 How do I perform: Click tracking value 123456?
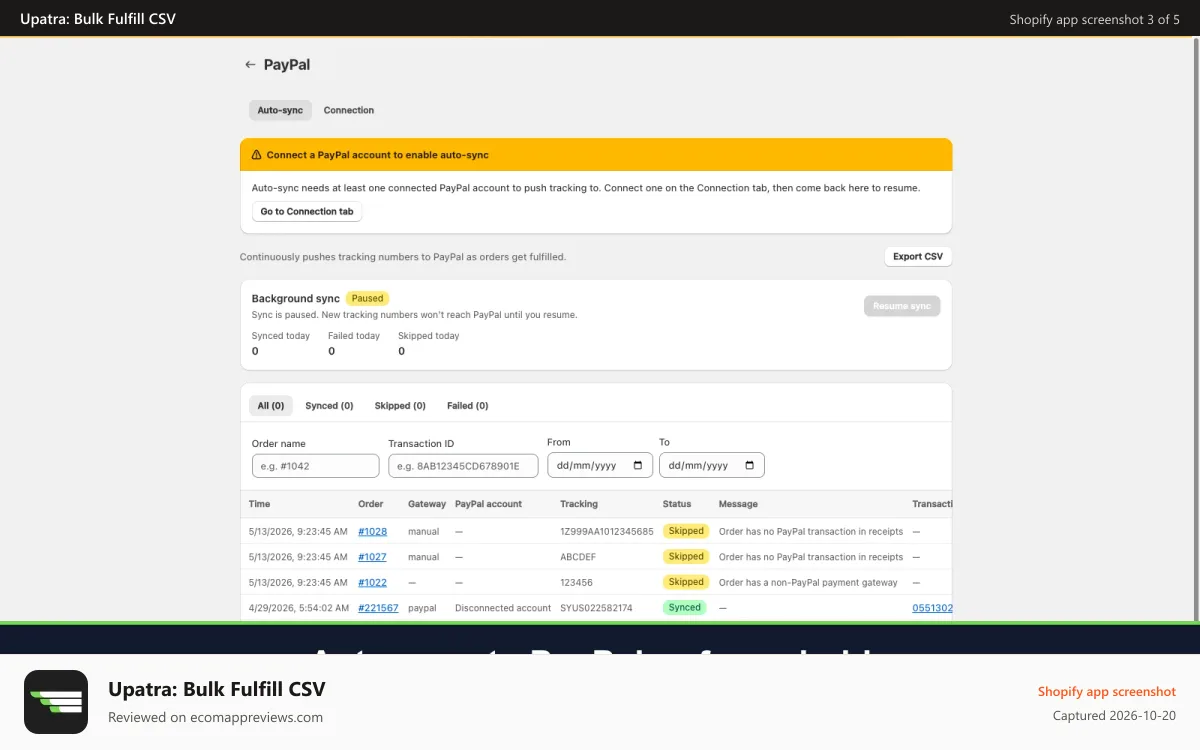576,582
